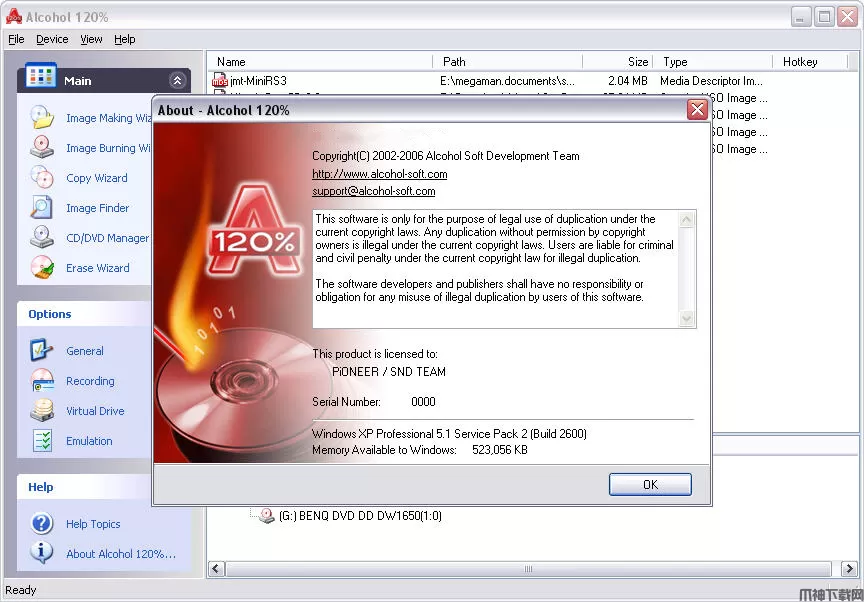Click the horizontal scrollbar thumb
This screenshot has height=602, width=864.
click(528, 568)
